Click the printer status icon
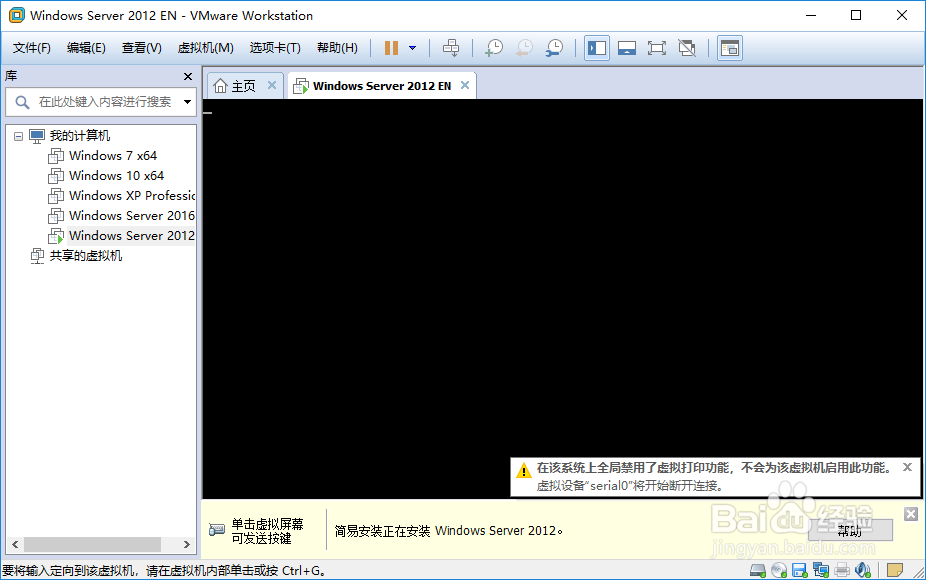 pos(842,570)
